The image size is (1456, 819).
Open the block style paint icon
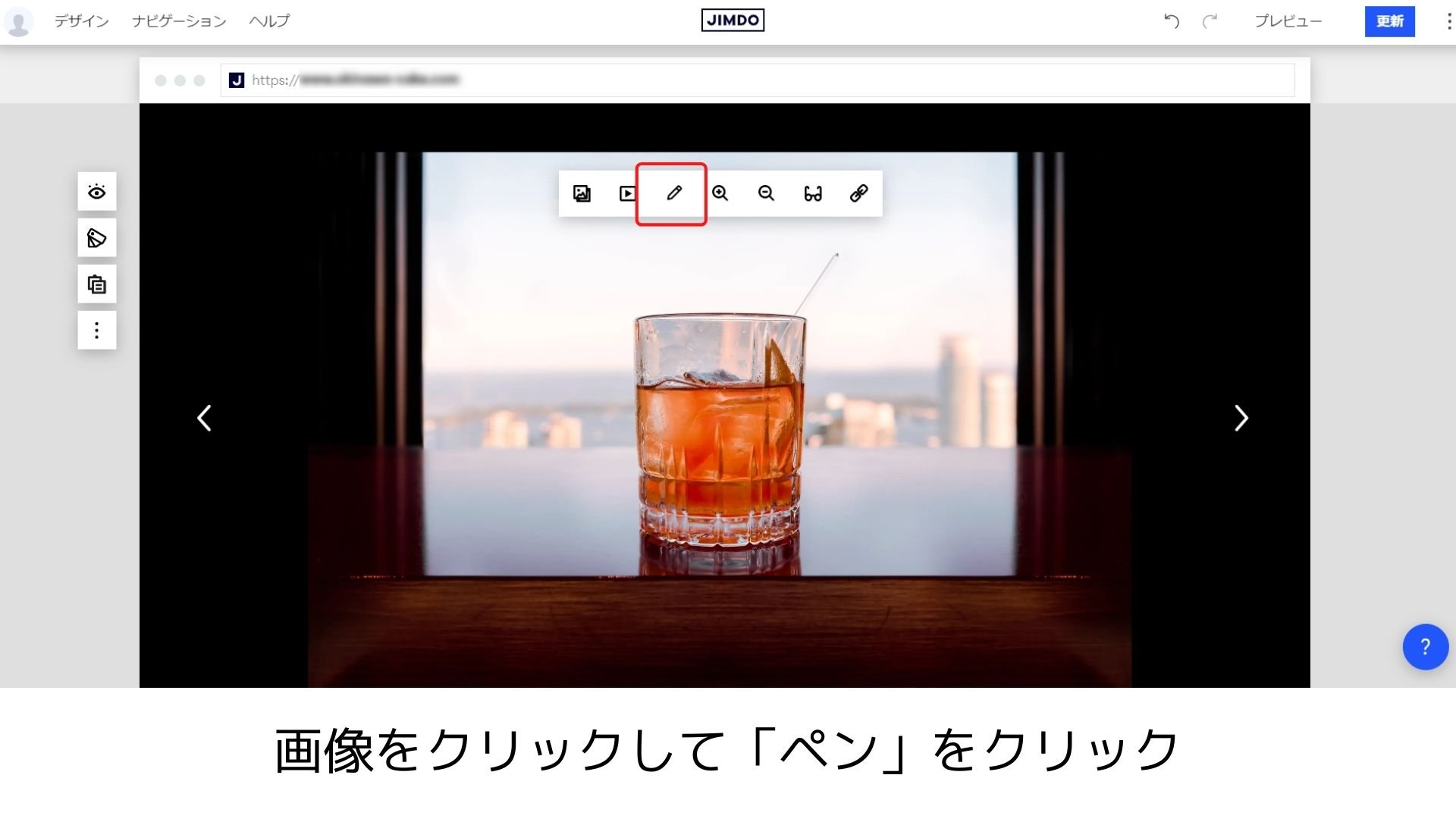[97, 238]
